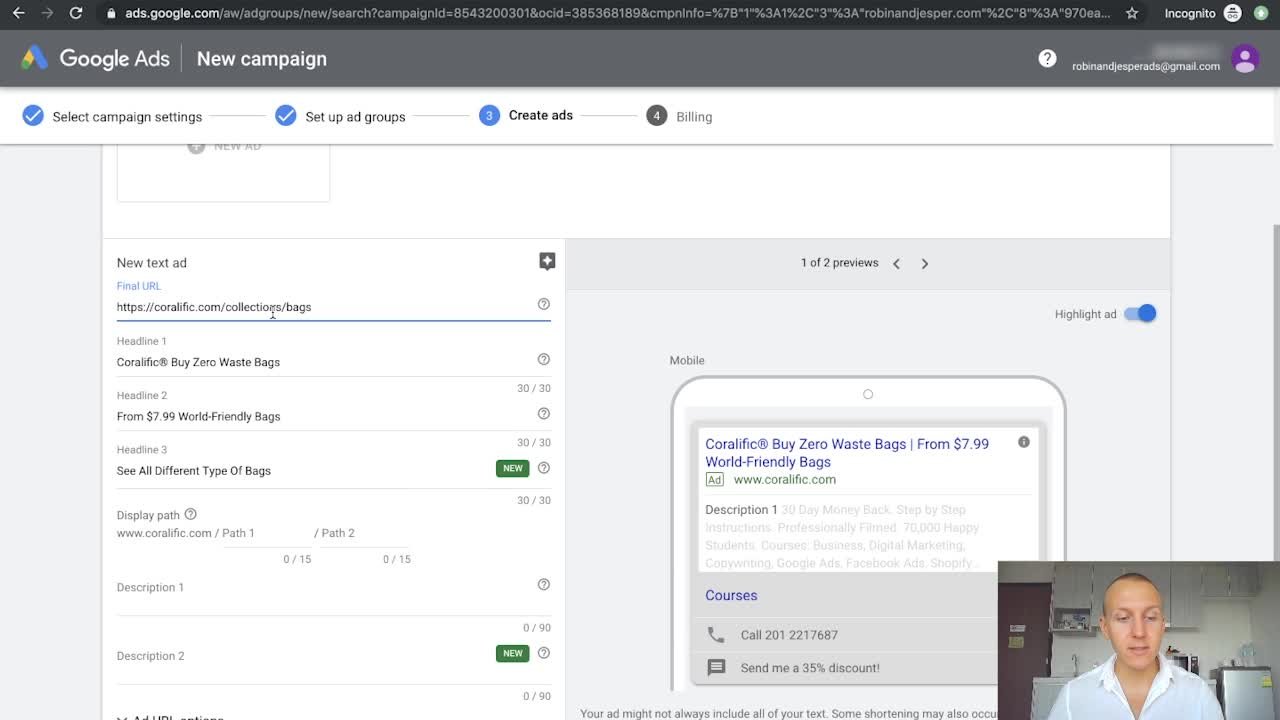Go to the Billing step
Screen dimensions: 1280x720
693,117
